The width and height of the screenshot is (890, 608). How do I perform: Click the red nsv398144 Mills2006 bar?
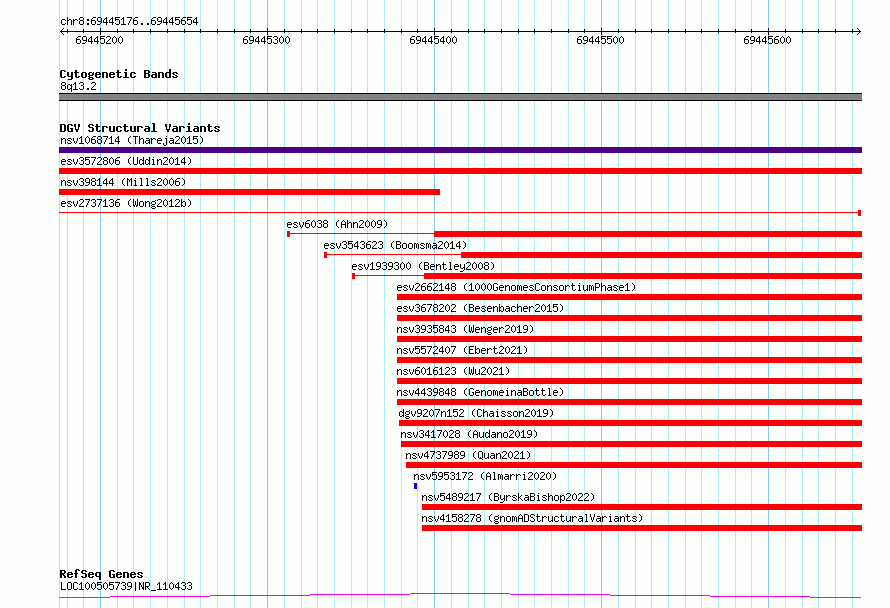point(249,192)
